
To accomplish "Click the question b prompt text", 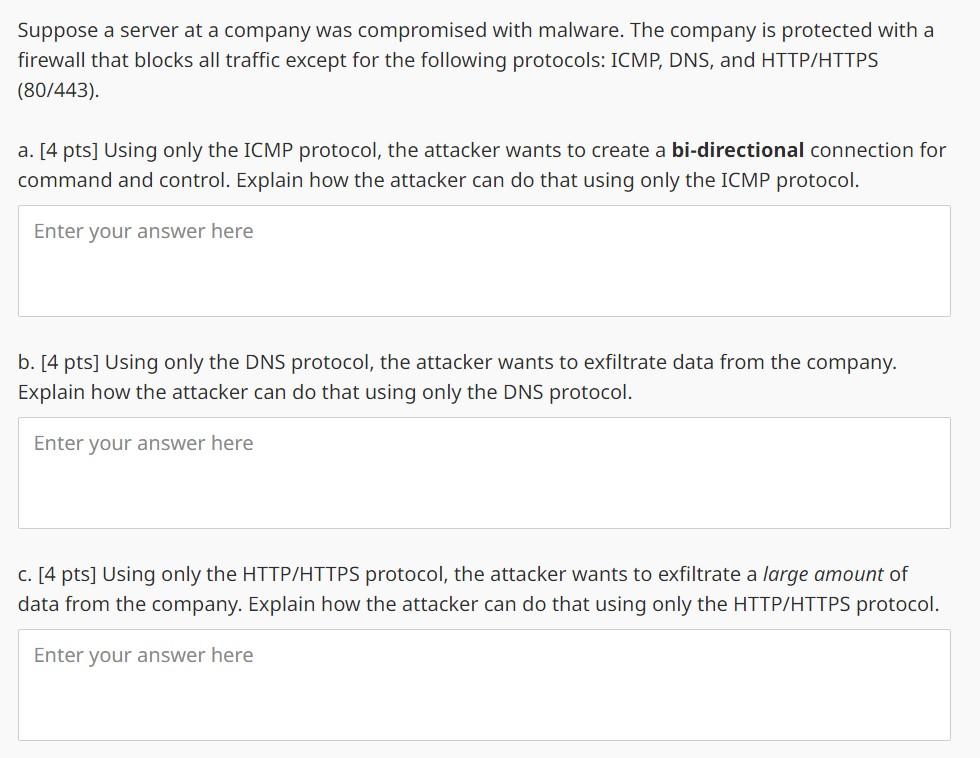I will [x=457, y=377].
